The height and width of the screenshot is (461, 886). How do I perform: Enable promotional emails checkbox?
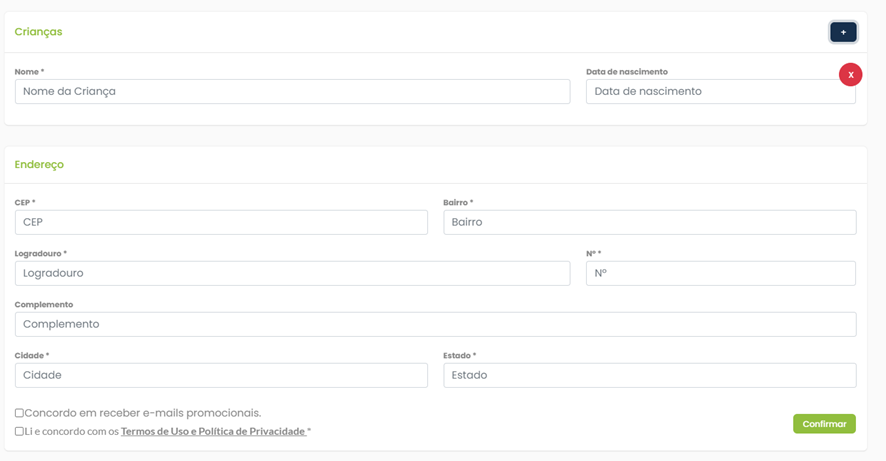pyautogui.click(x=19, y=413)
